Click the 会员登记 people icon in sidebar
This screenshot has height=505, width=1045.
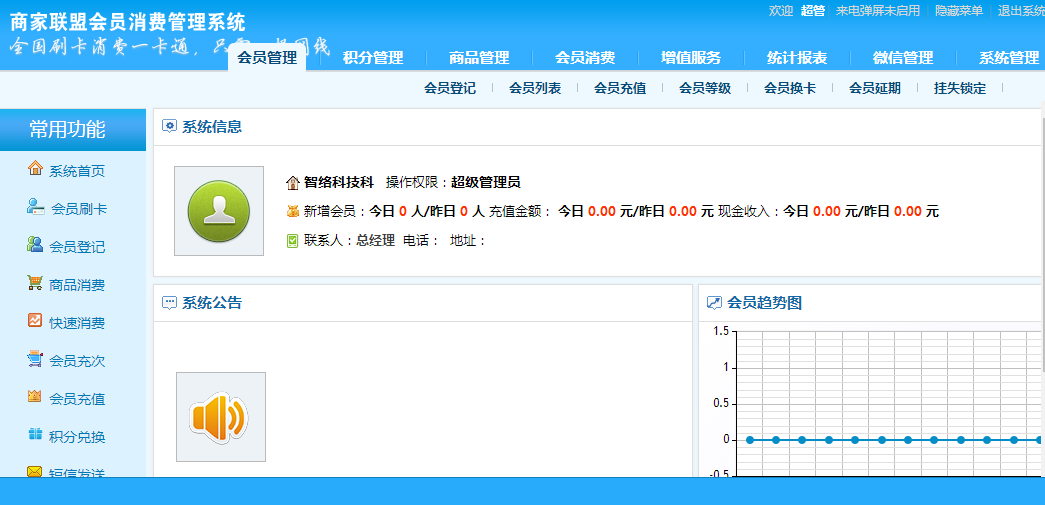point(35,245)
